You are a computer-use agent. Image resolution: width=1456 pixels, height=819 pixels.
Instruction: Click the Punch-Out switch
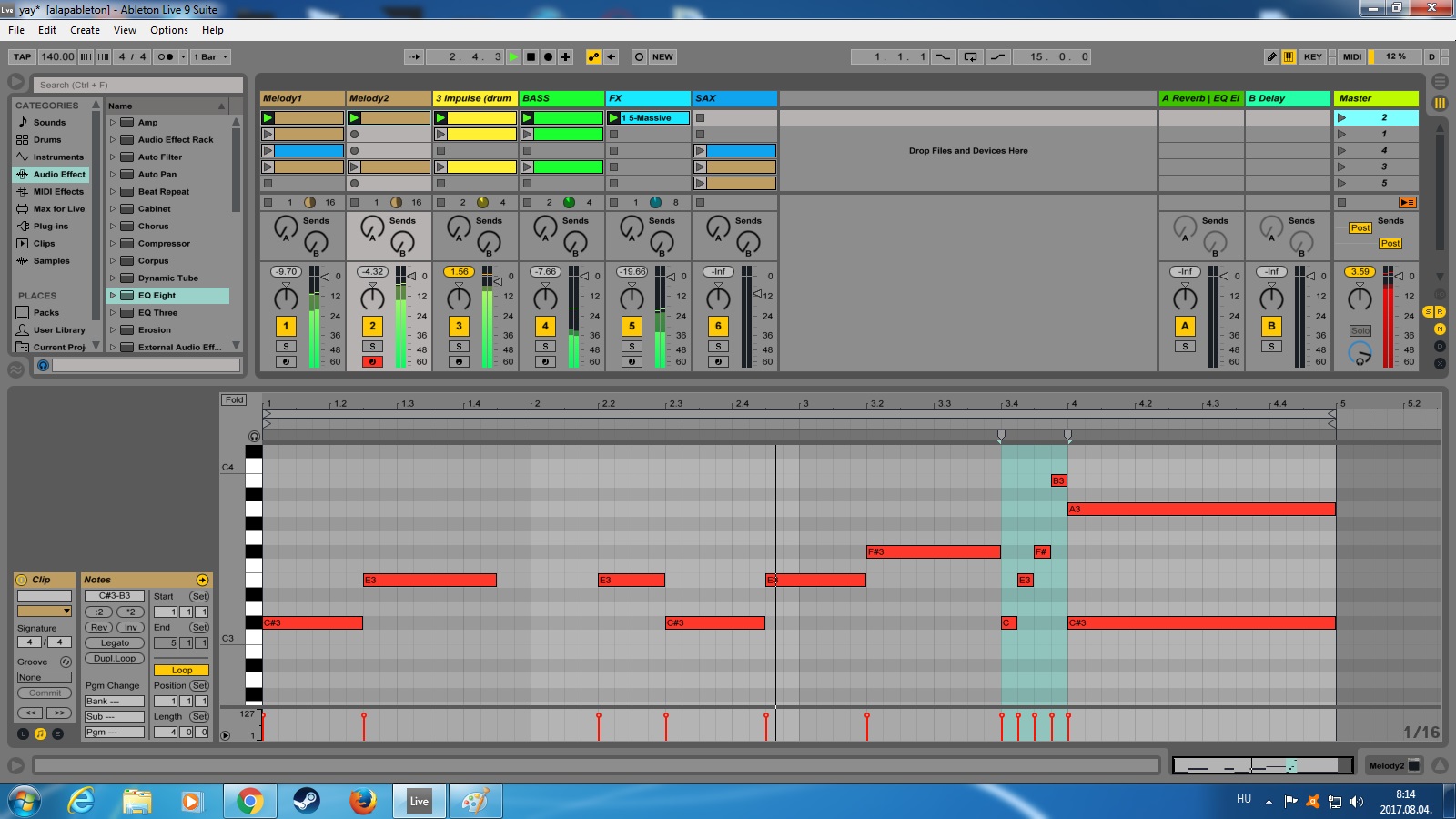pyautogui.click(x=997, y=56)
